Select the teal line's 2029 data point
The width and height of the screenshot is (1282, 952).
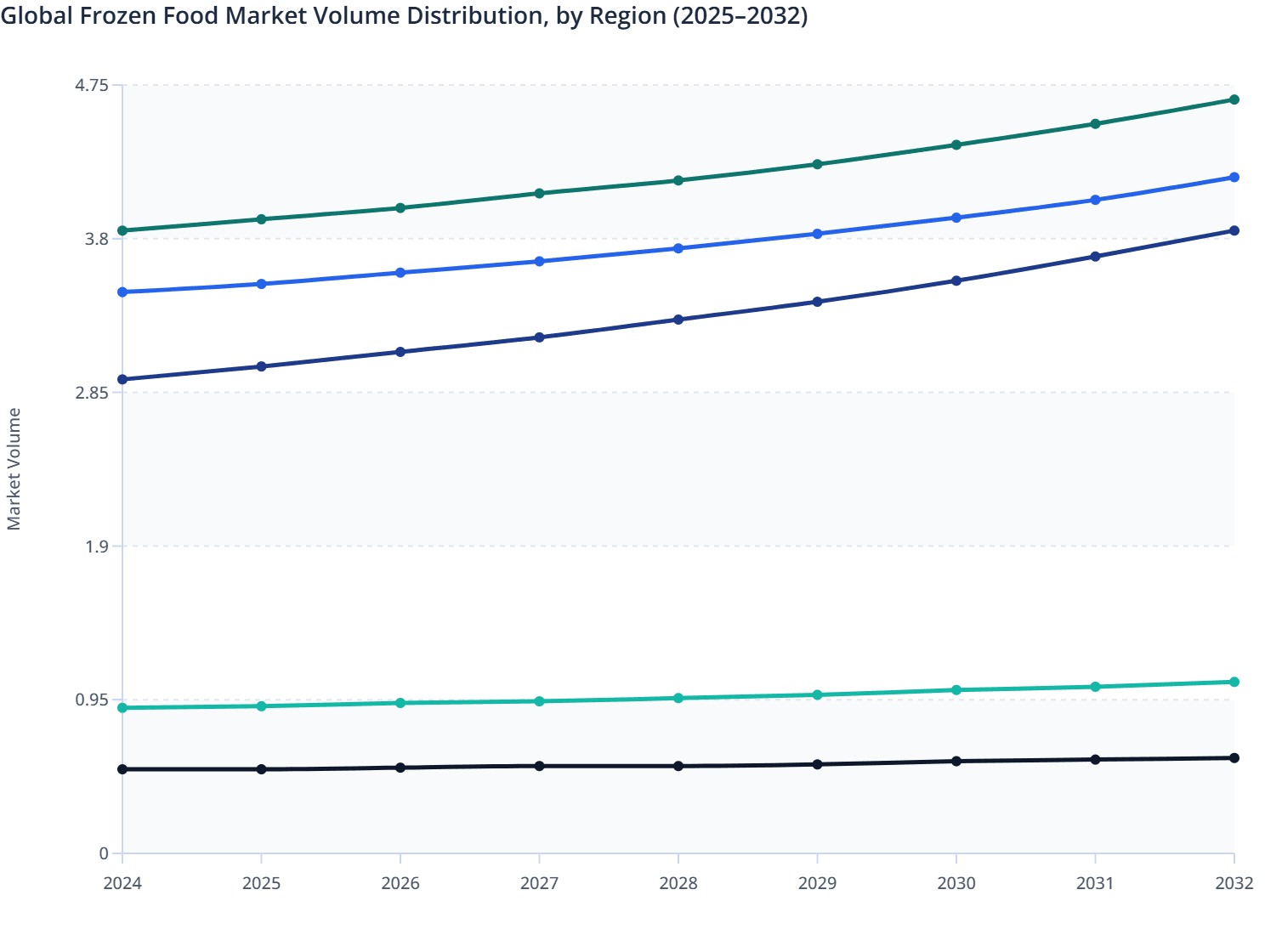819,695
